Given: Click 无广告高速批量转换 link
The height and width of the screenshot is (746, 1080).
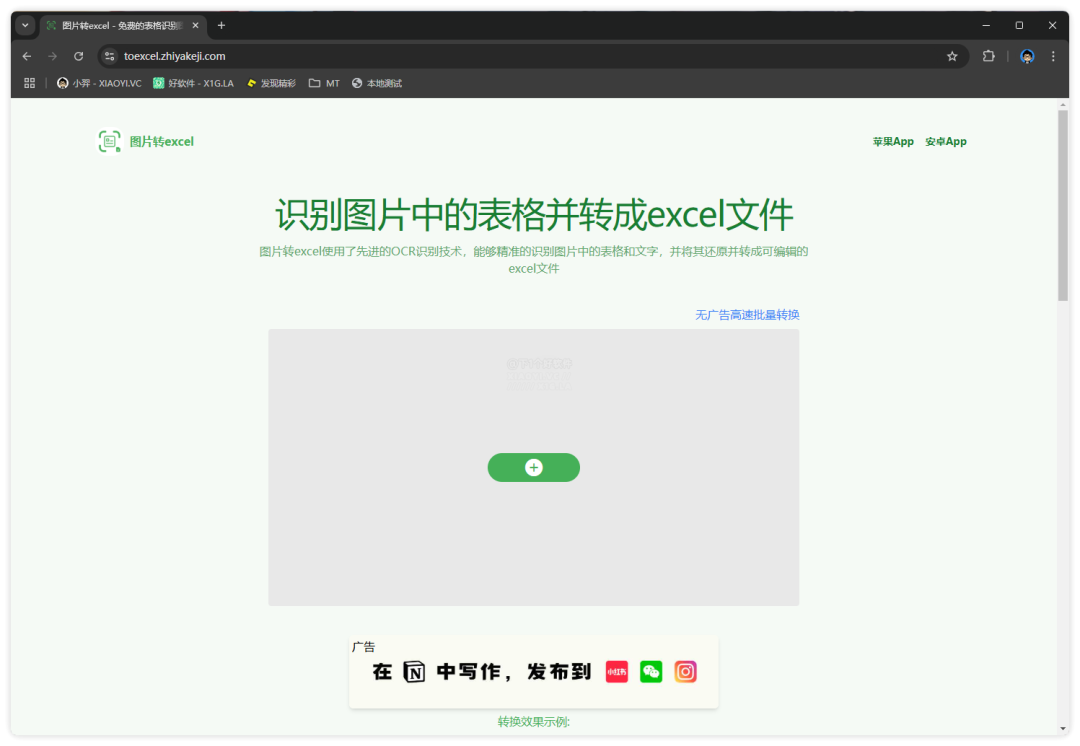Looking at the screenshot, I should [747, 315].
